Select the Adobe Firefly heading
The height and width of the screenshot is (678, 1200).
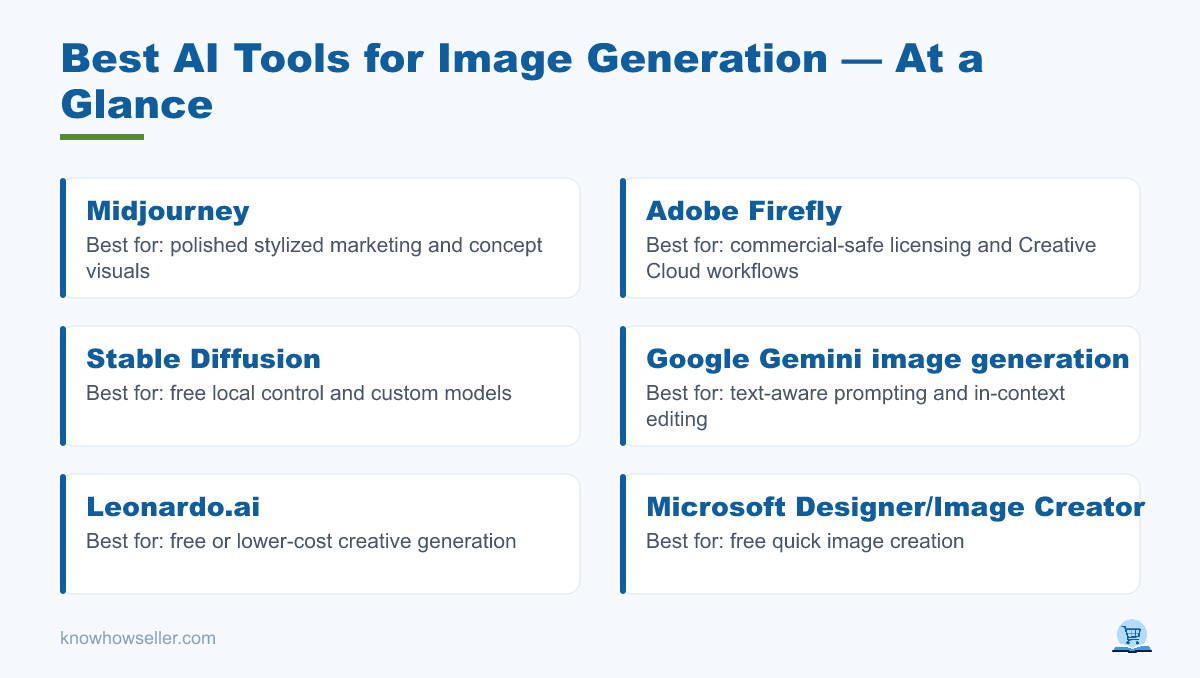click(744, 211)
